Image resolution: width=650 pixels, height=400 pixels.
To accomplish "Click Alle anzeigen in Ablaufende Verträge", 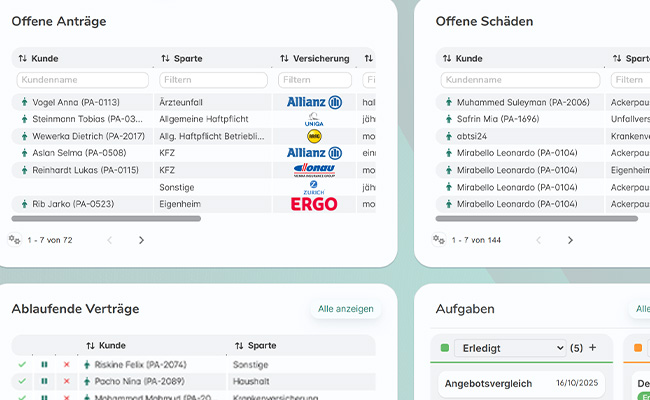I will coord(346,309).
